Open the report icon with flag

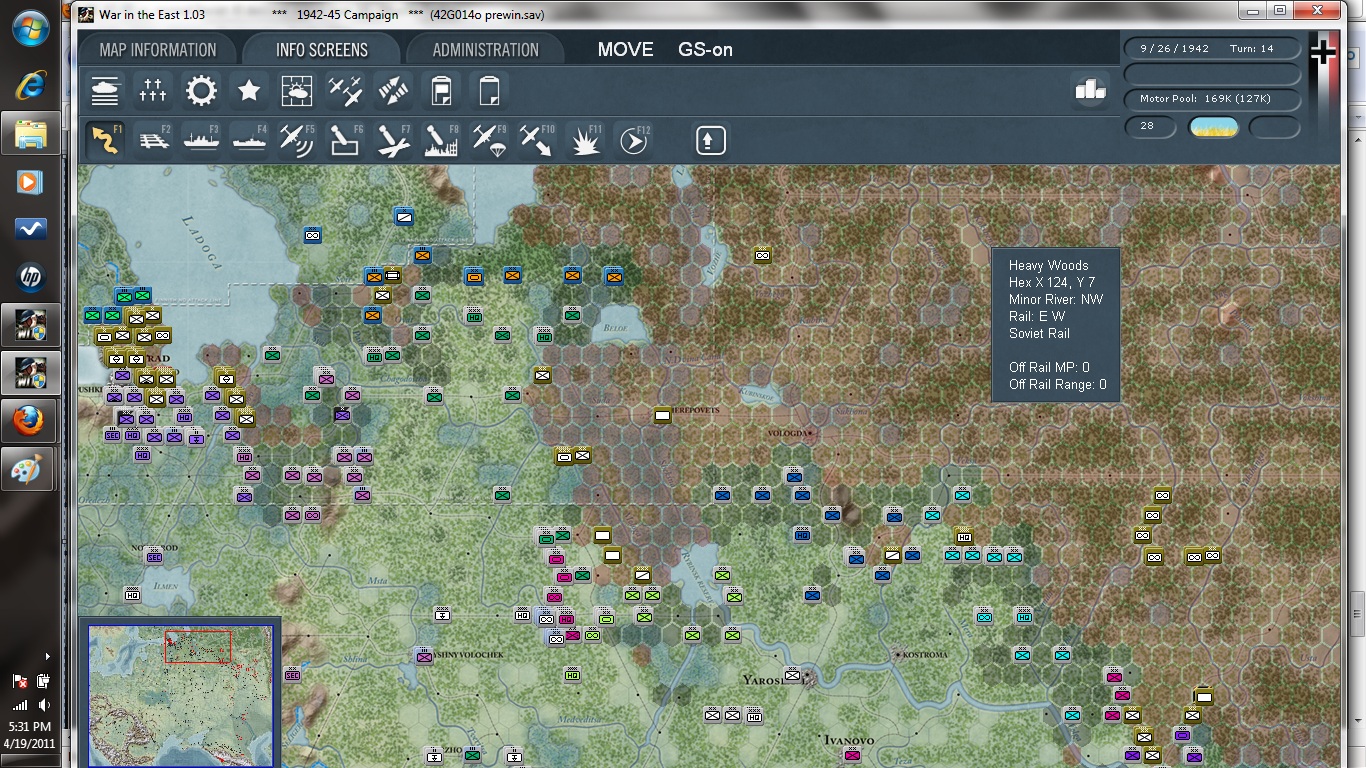point(441,92)
